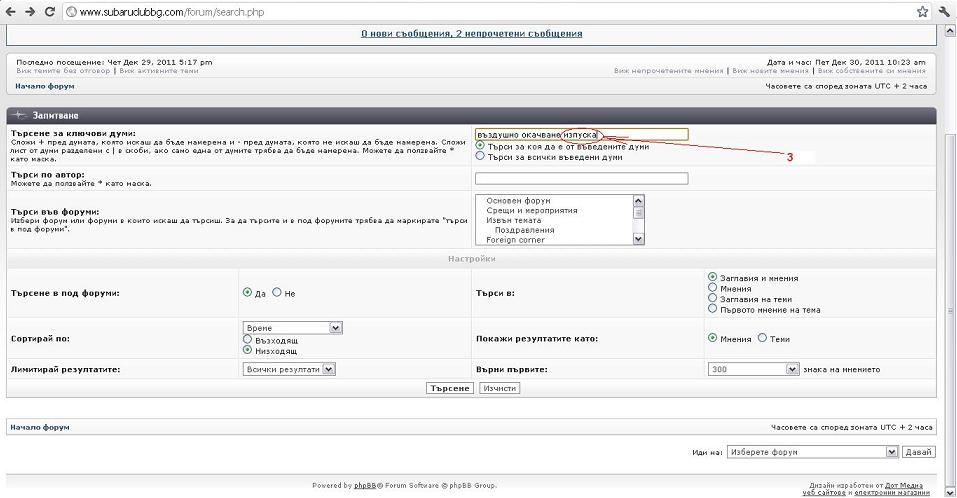
Task: Choose Да for subforum search
Action: (x=247, y=292)
